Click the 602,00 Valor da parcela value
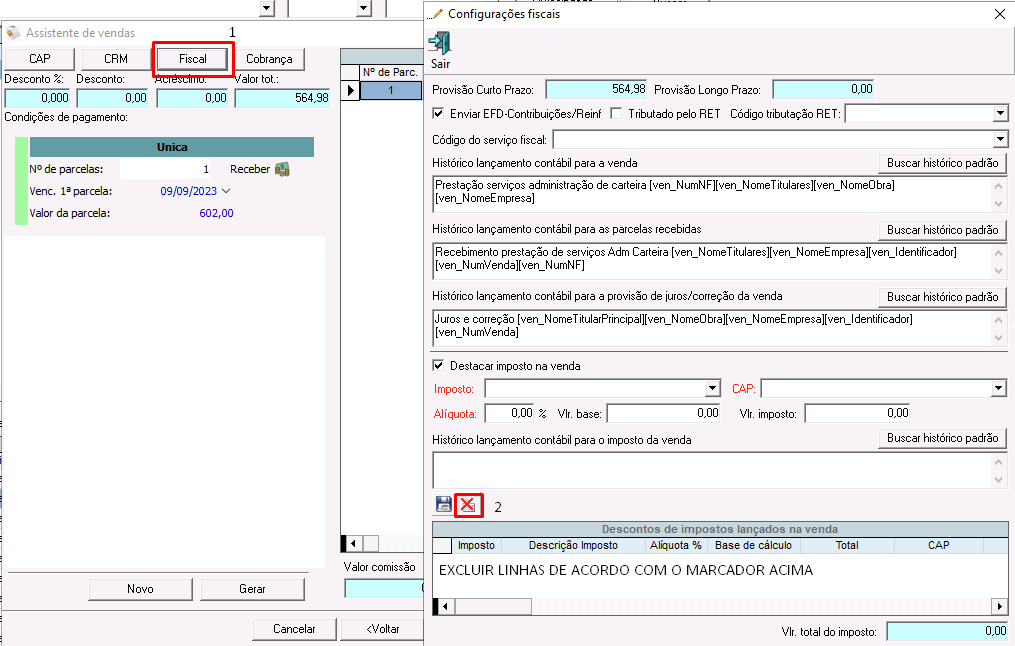The image size is (1015, 646). (x=216, y=213)
